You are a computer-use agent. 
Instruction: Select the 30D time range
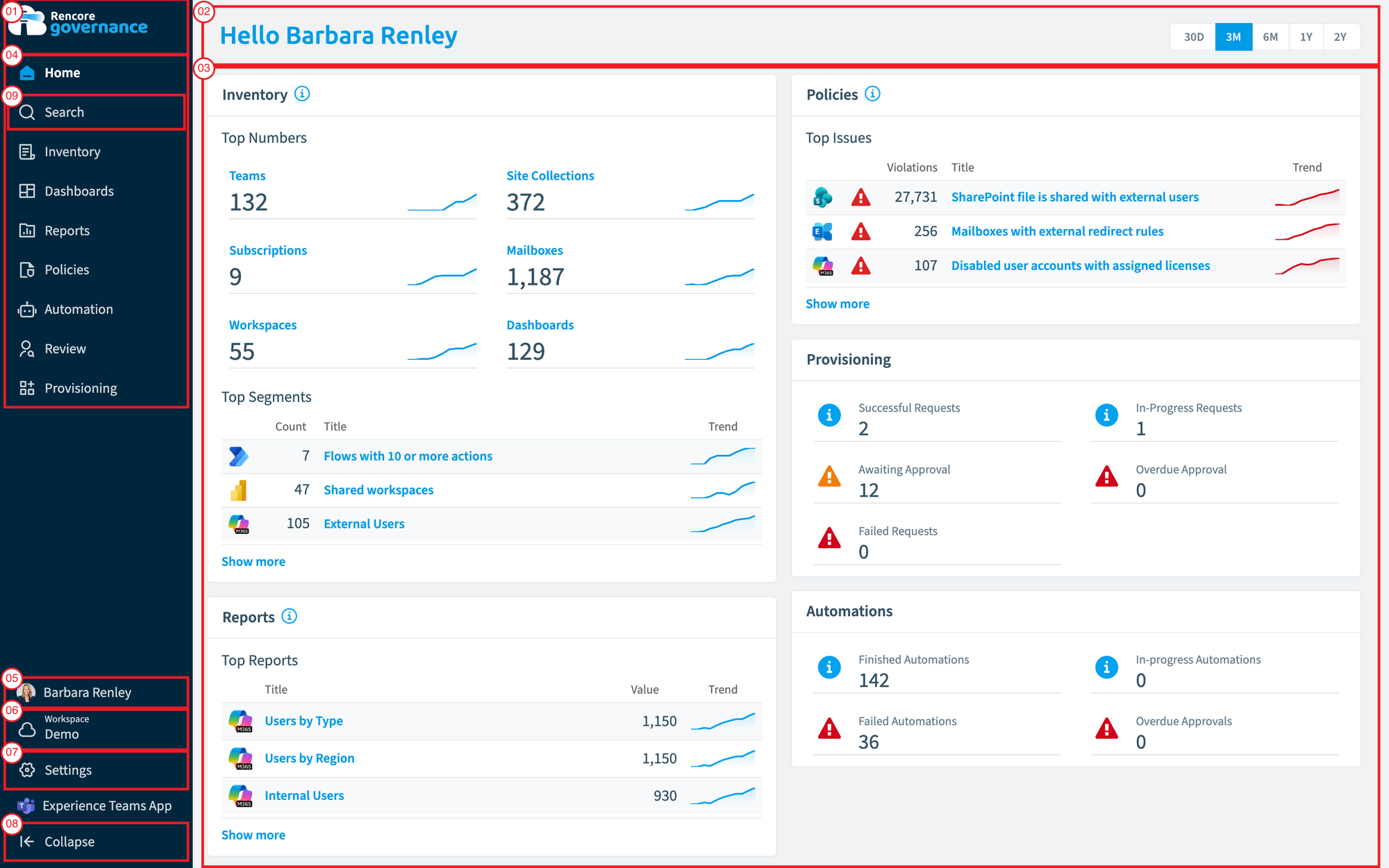coord(1193,37)
